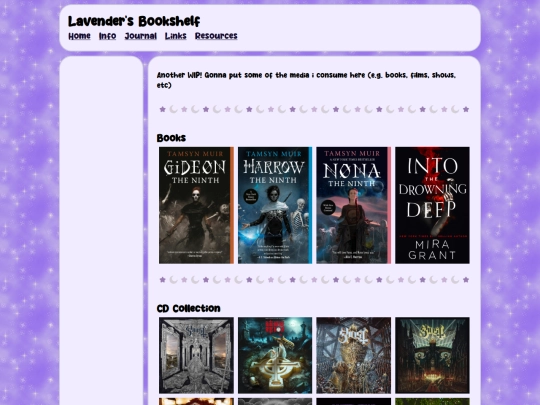
Task: Select the Harrow the Ninth book cover
Action: [275, 205]
